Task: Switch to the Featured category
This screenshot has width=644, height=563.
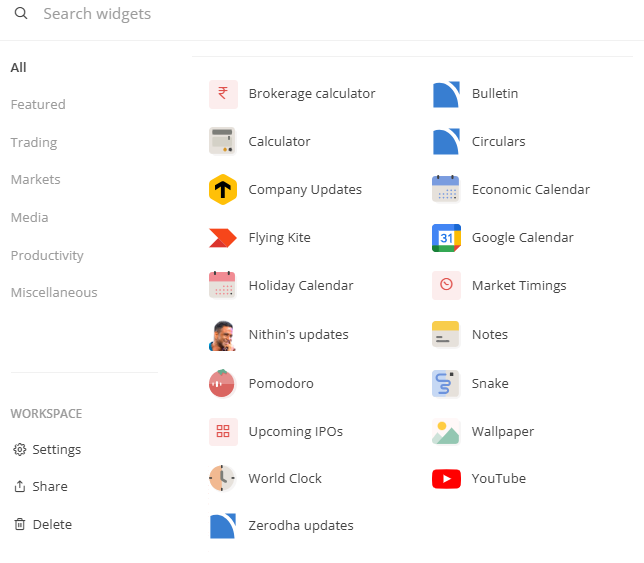Action: coord(38,105)
